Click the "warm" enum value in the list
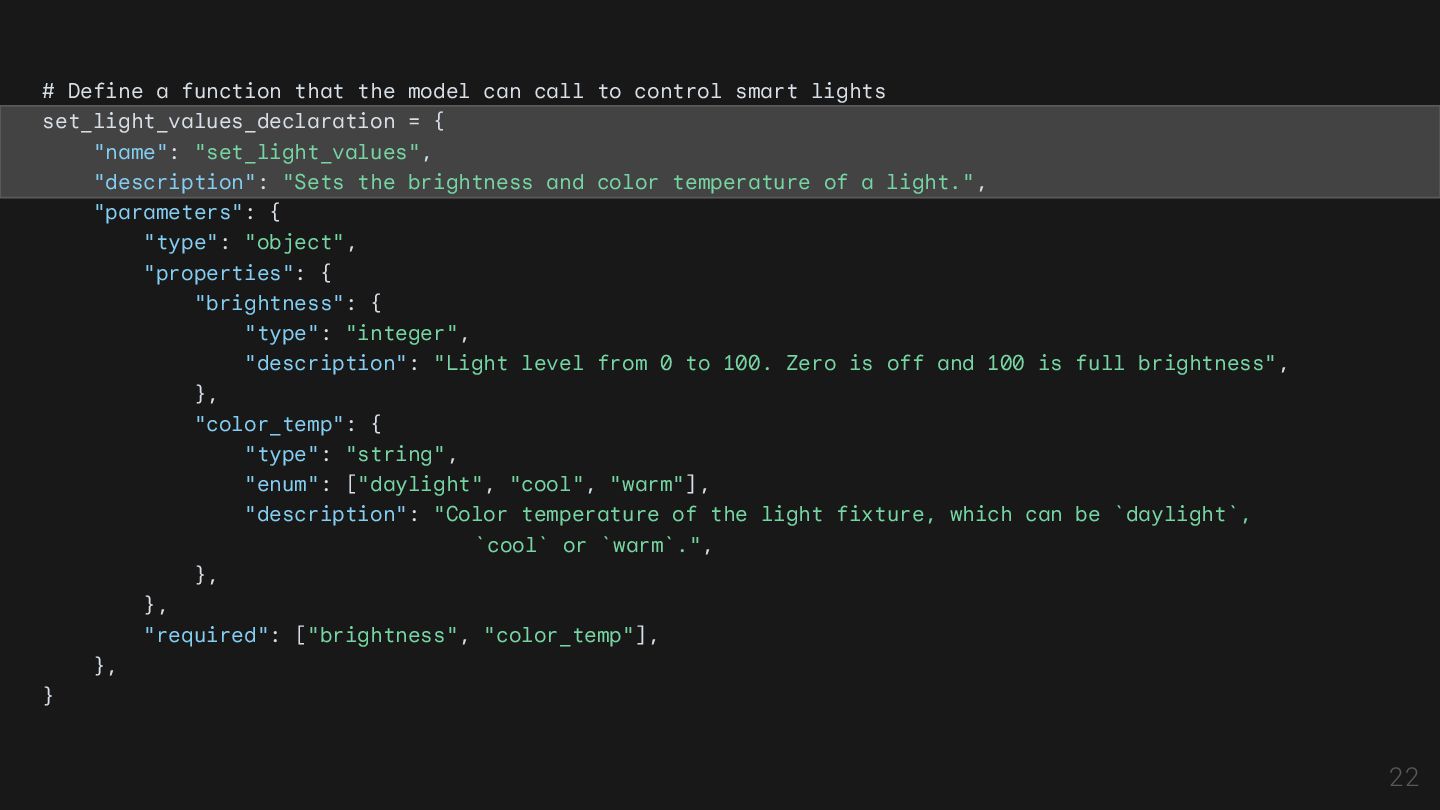Screen dimensions: 1440x810 tap(647, 484)
